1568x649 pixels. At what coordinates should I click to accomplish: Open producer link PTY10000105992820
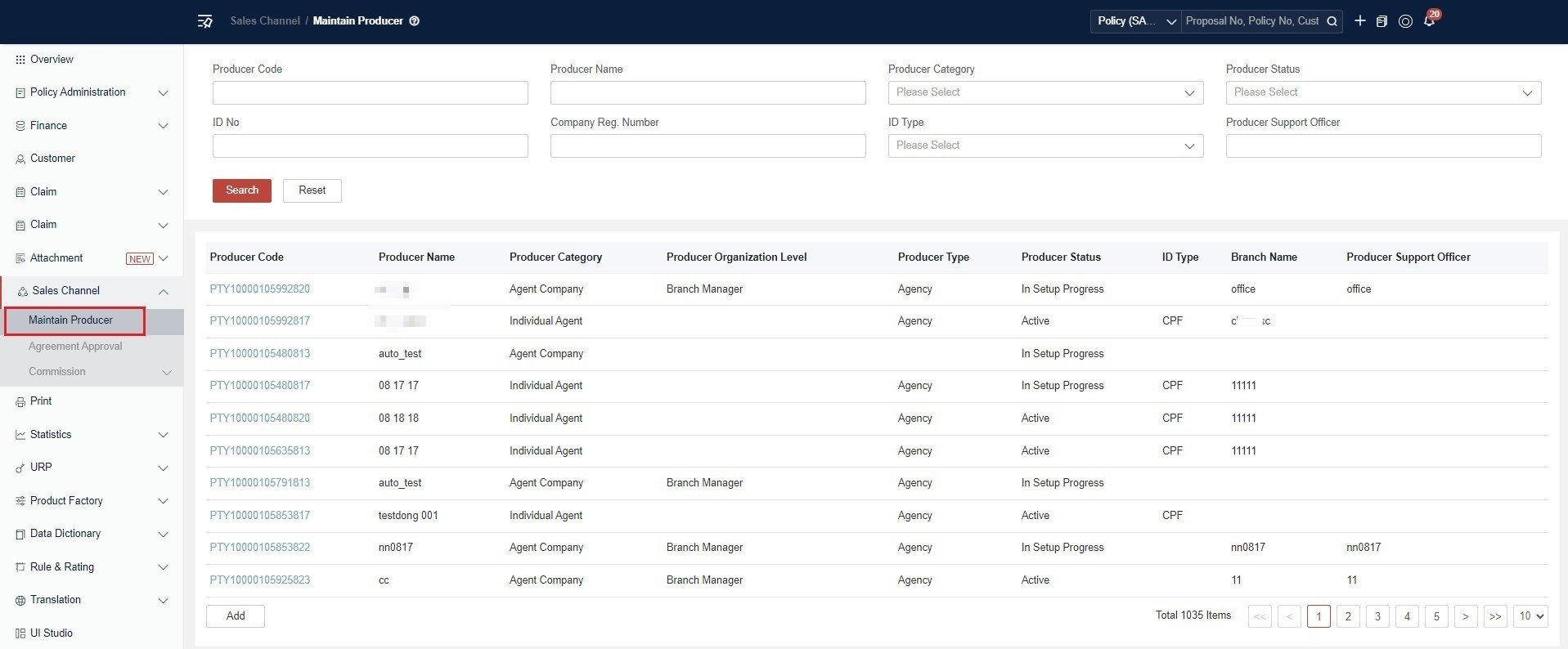(260, 289)
